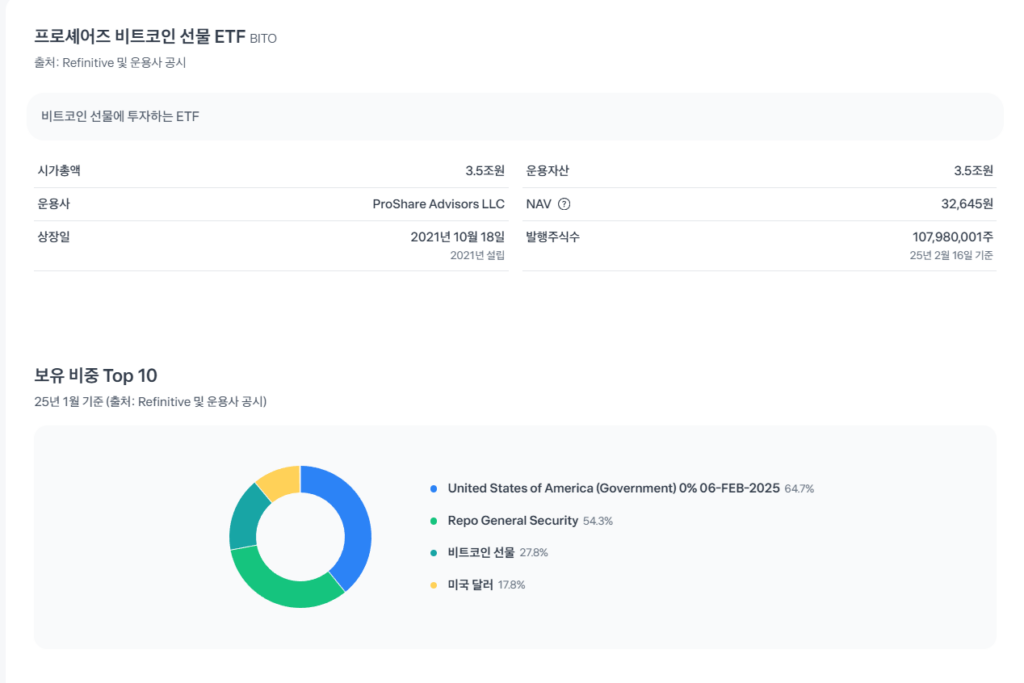Click the heading 보유 비중 Top 10
This screenshot has height=683, width=1024.
pyautogui.click(x=96, y=375)
